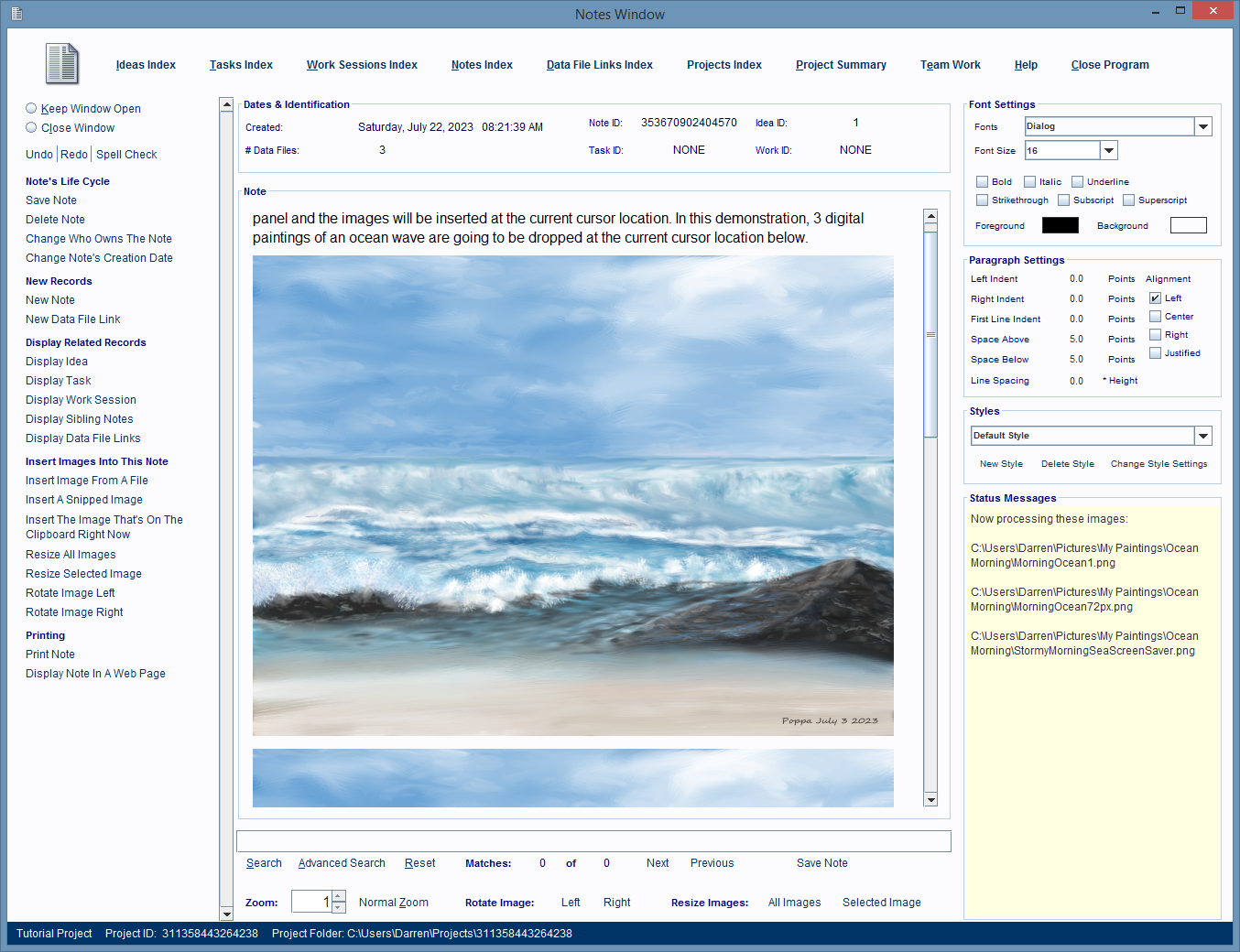The image size is (1240, 952).
Task: Click left panel scrollbar down arrow
Action: click(x=226, y=914)
